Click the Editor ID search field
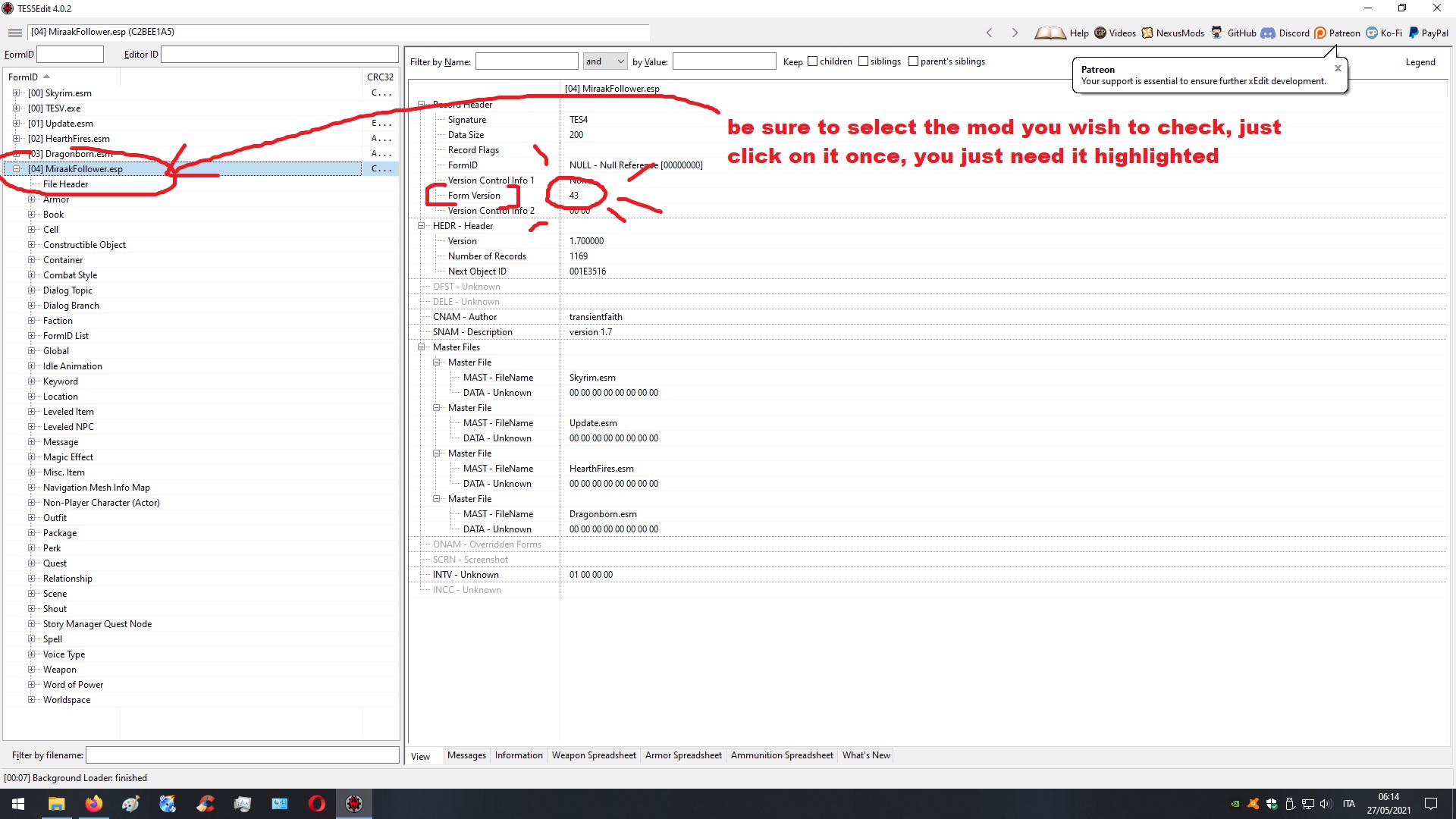This screenshot has height=819, width=1456. (280, 55)
